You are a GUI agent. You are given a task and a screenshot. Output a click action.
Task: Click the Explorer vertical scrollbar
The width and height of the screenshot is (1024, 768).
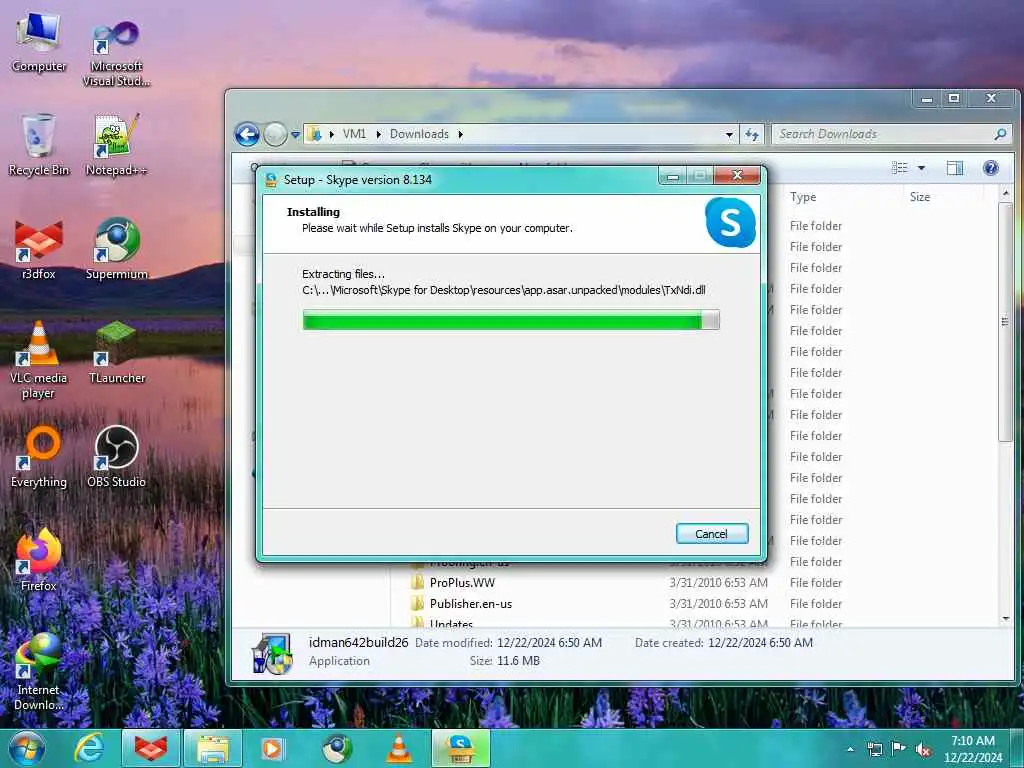point(1005,321)
